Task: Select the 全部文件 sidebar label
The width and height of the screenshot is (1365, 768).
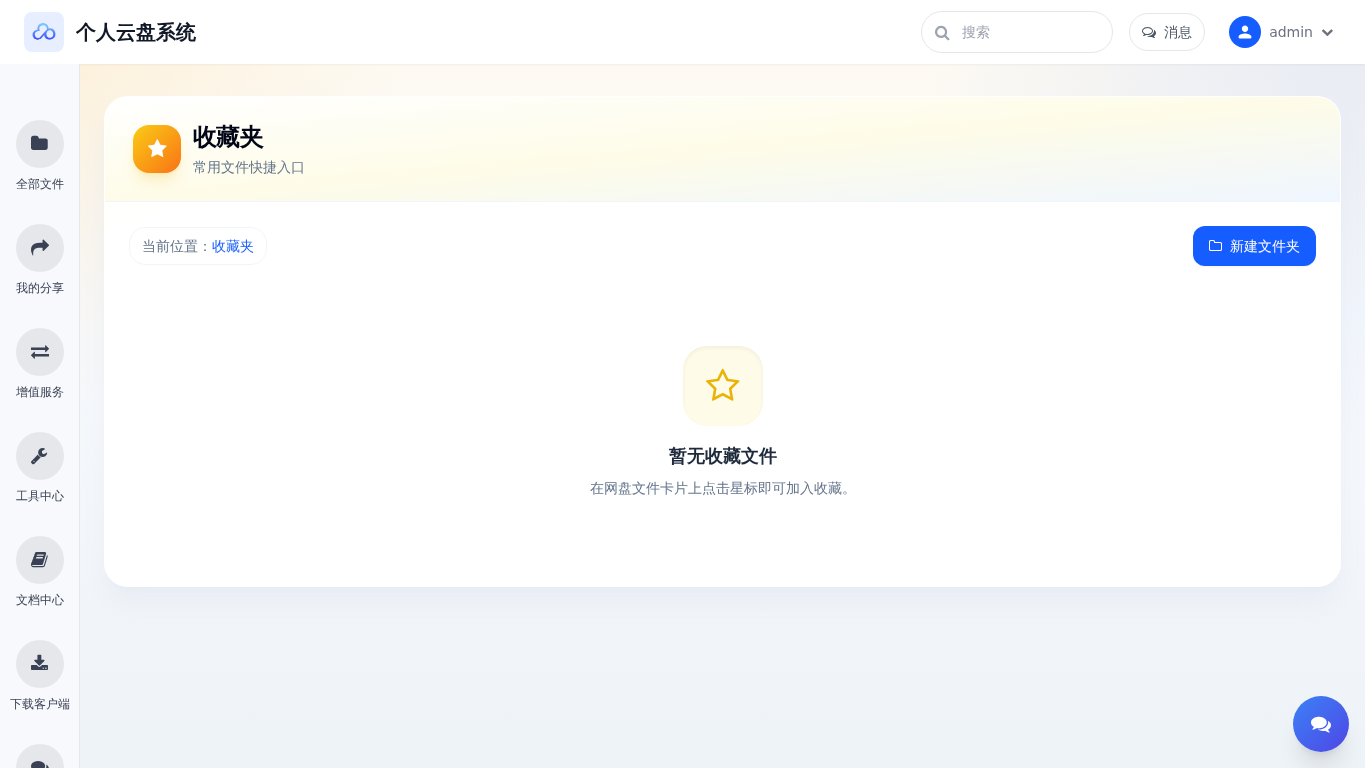Action: (40, 184)
